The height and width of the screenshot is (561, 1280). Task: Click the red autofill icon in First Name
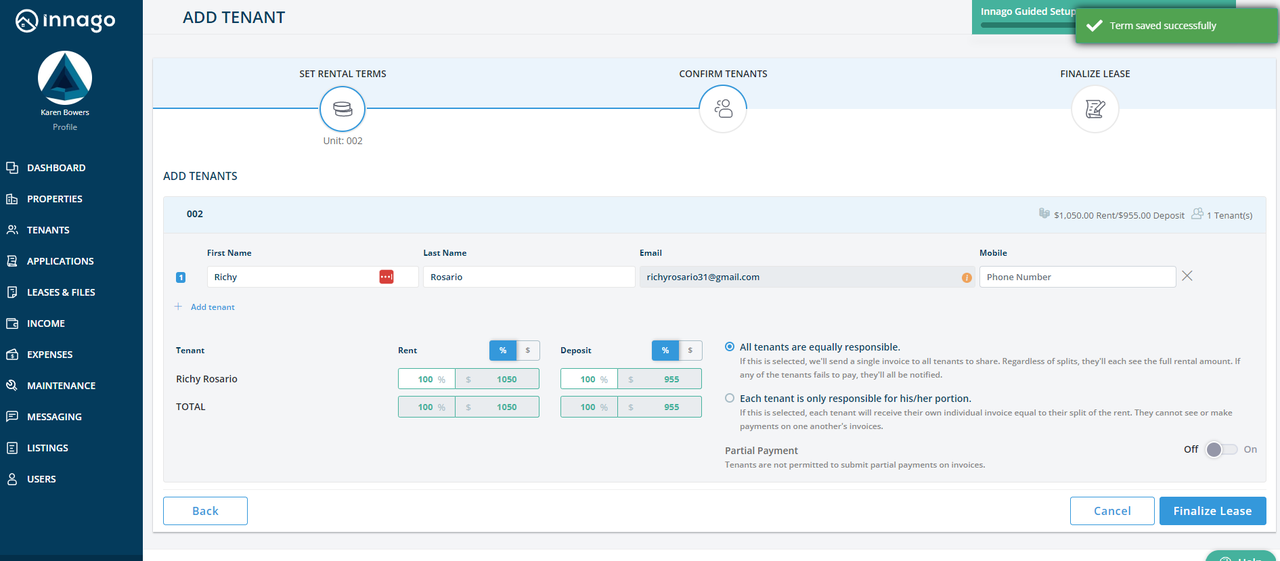(386, 277)
